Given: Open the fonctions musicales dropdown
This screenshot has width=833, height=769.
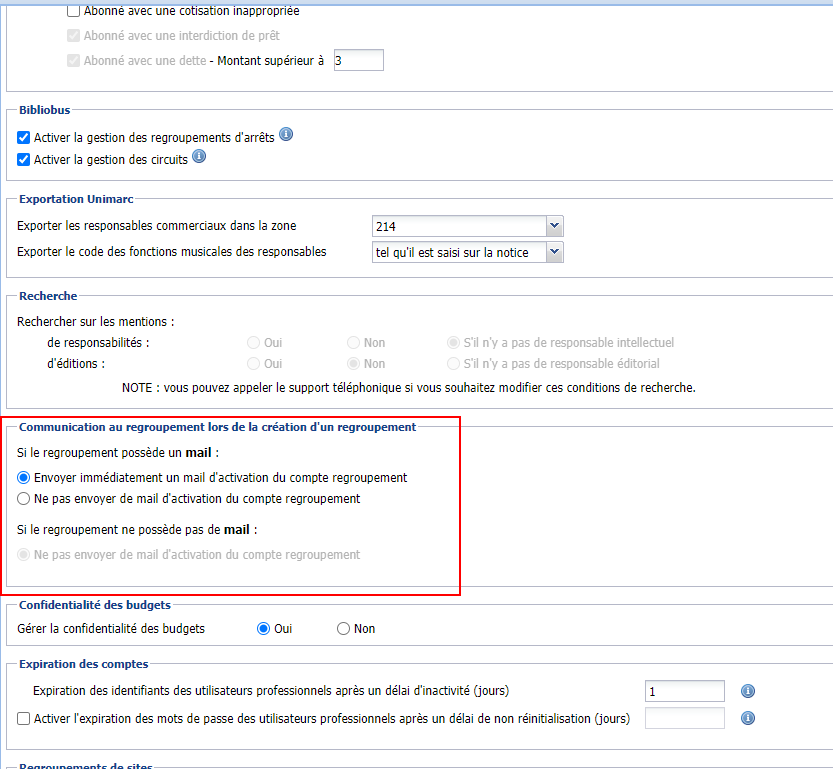Looking at the screenshot, I should coord(553,251).
